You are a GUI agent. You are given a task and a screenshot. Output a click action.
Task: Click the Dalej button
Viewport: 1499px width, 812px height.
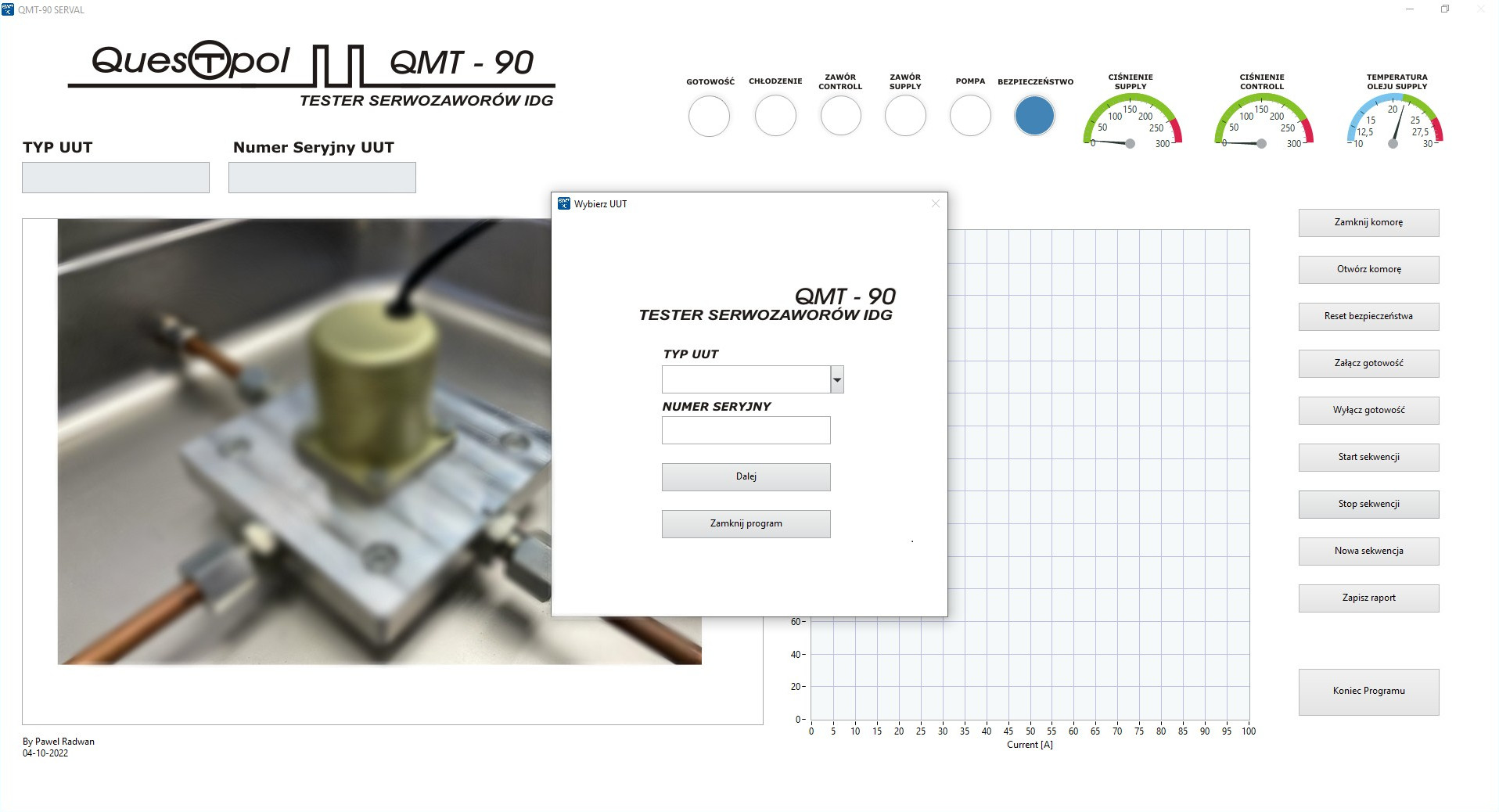746,477
